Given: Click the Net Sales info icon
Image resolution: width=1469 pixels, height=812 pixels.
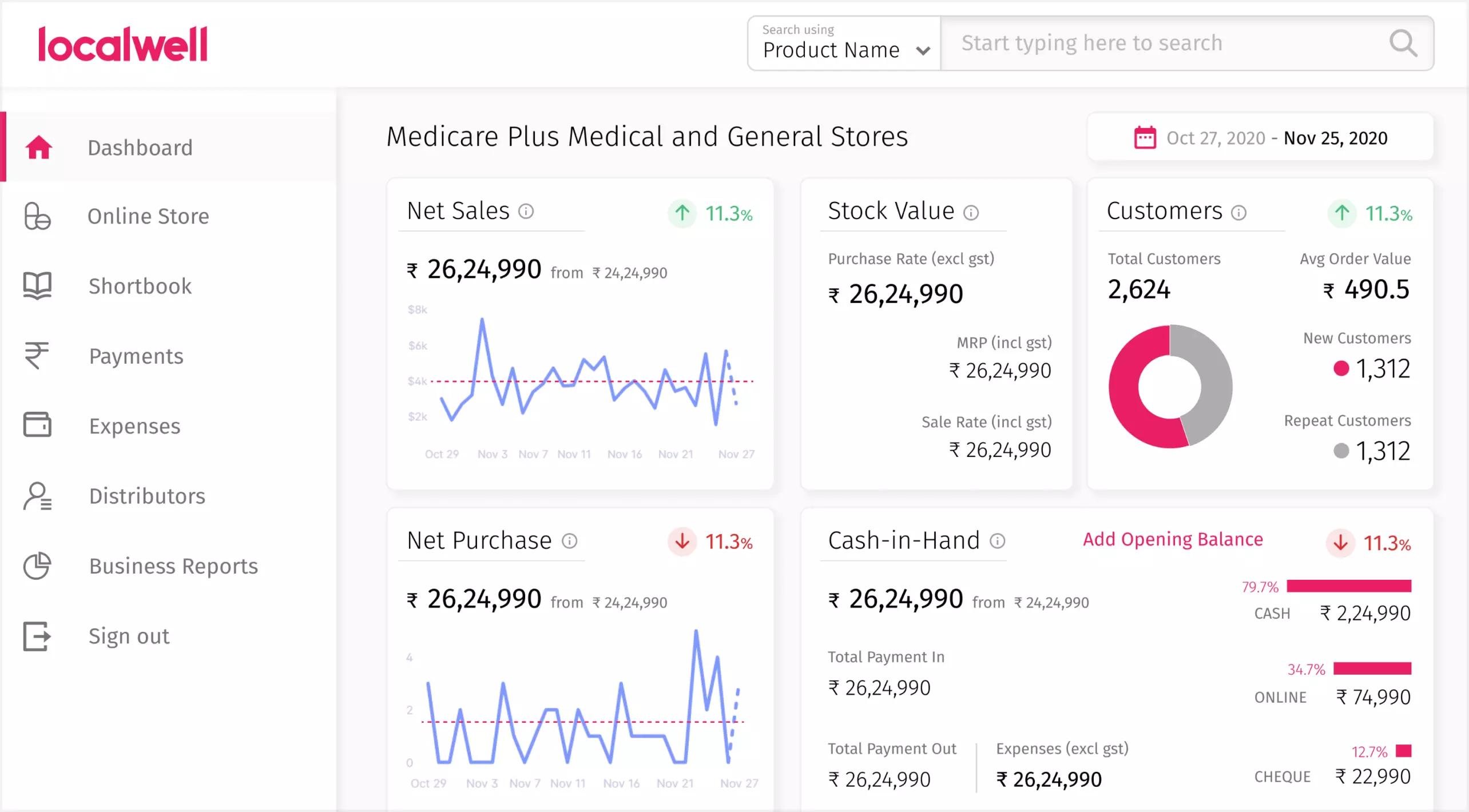Looking at the screenshot, I should [x=526, y=212].
